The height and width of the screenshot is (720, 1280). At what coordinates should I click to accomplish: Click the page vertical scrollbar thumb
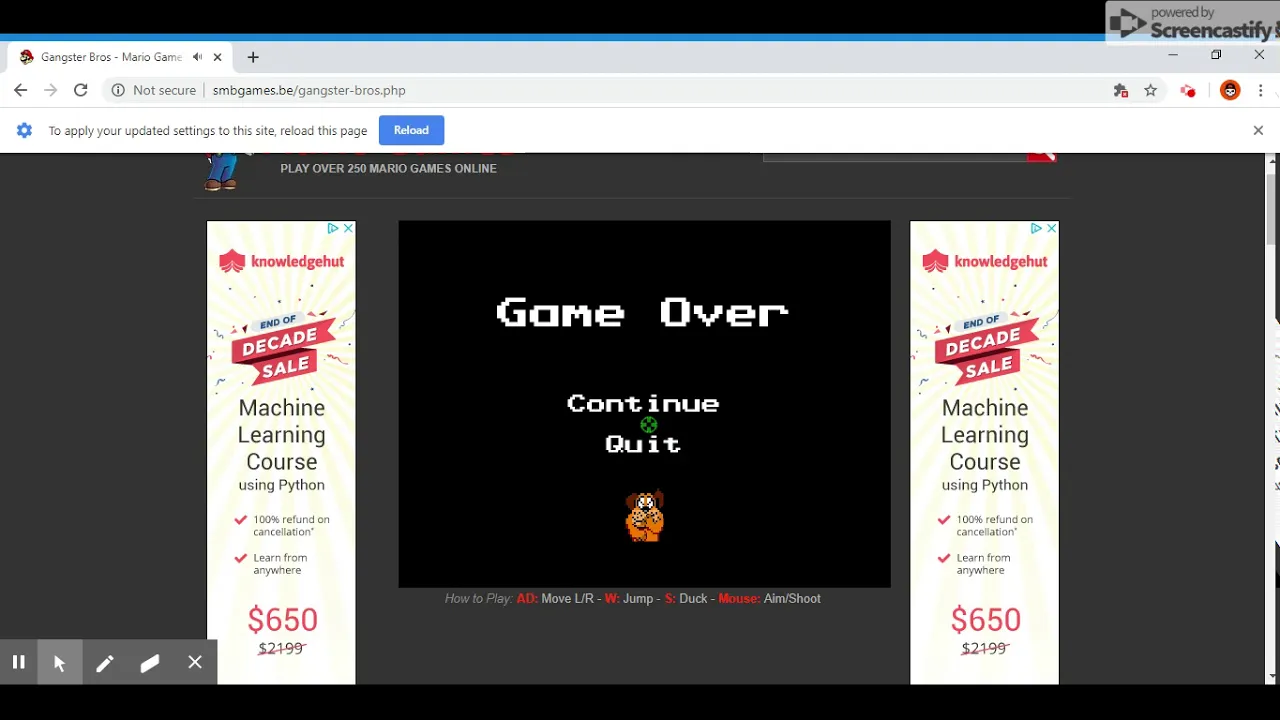(x=1273, y=208)
